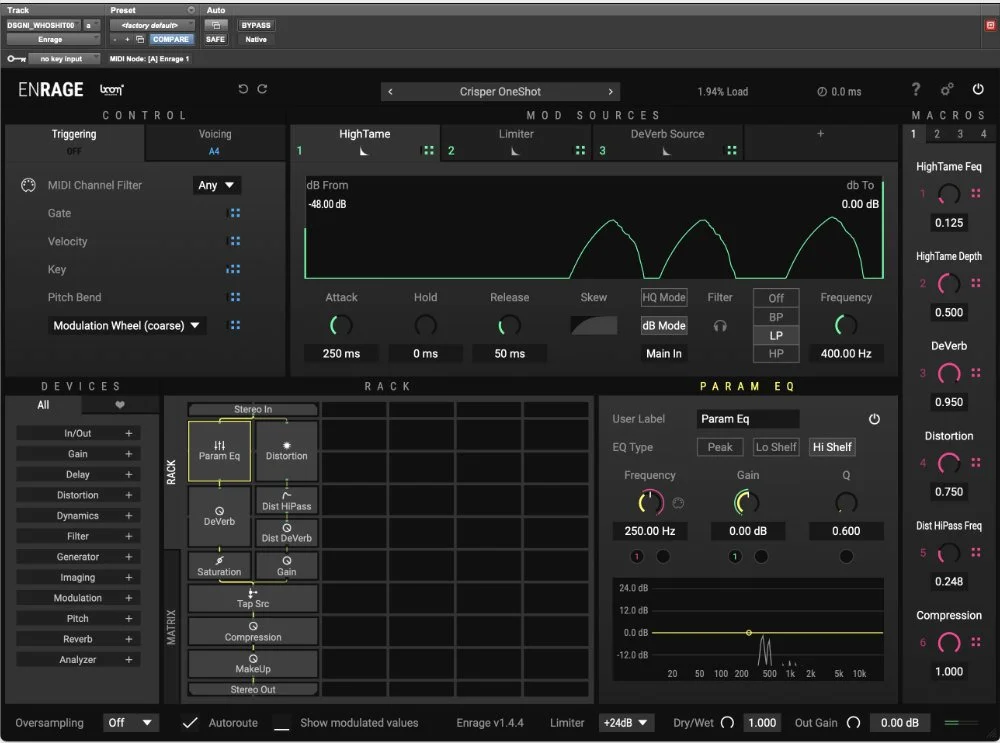Click the Dry/Wet knob
The height and width of the screenshot is (743, 1000).
click(727, 723)
